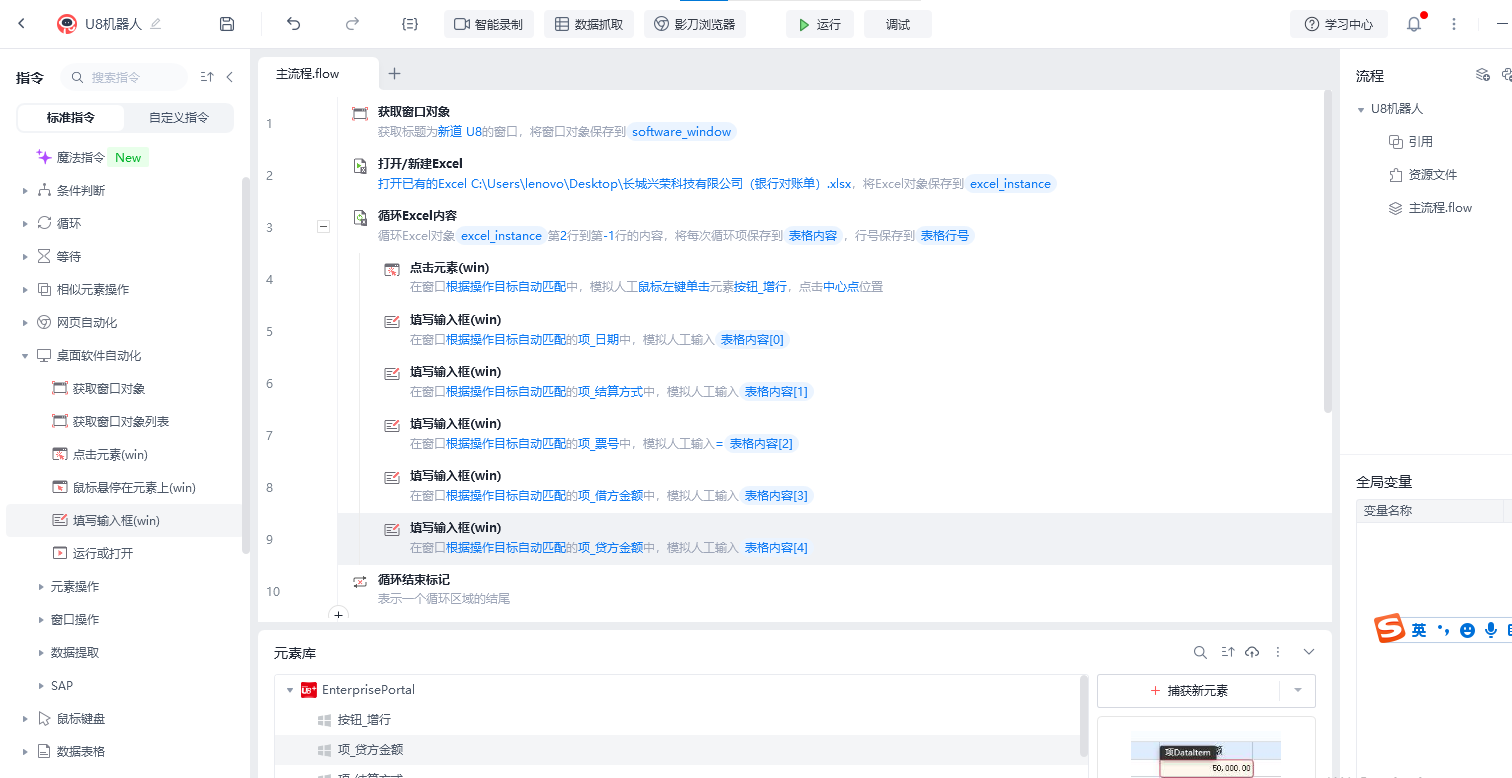This screenshot has height=778, width=1512.
Task: Click the Sogou input method S logo
Action: 1388,630
